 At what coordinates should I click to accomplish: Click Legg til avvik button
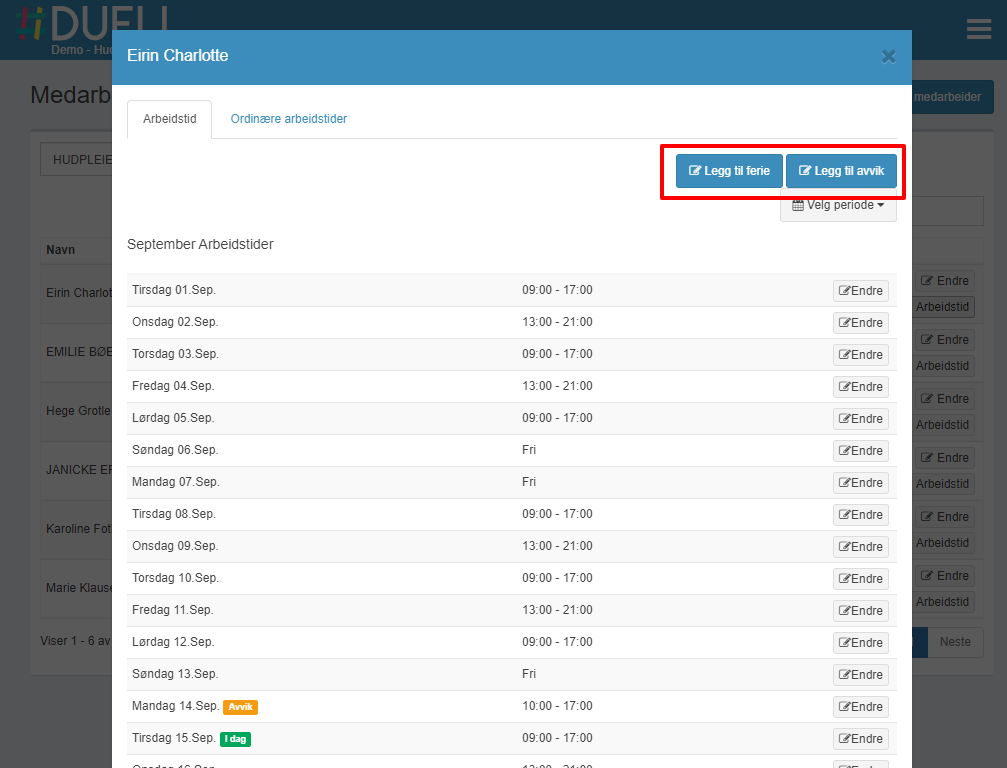click(x=841, y=171)
